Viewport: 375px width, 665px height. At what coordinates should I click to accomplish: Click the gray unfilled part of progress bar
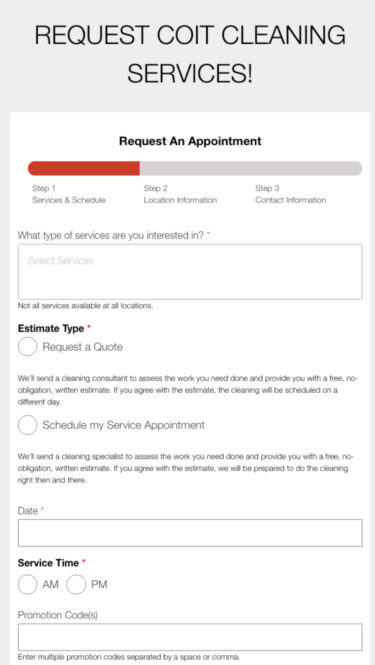251,168
